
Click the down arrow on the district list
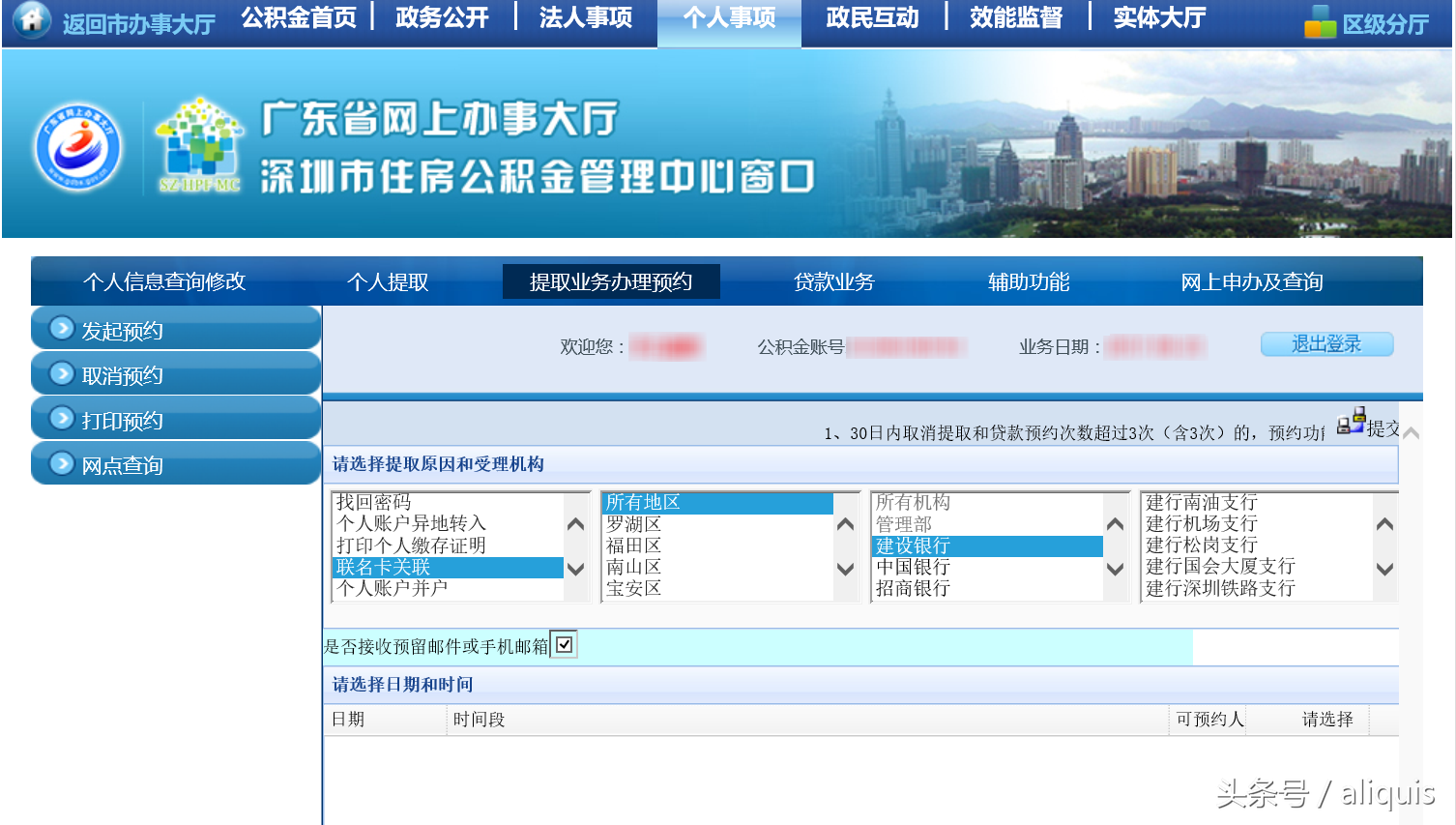[x=843, y=570]
